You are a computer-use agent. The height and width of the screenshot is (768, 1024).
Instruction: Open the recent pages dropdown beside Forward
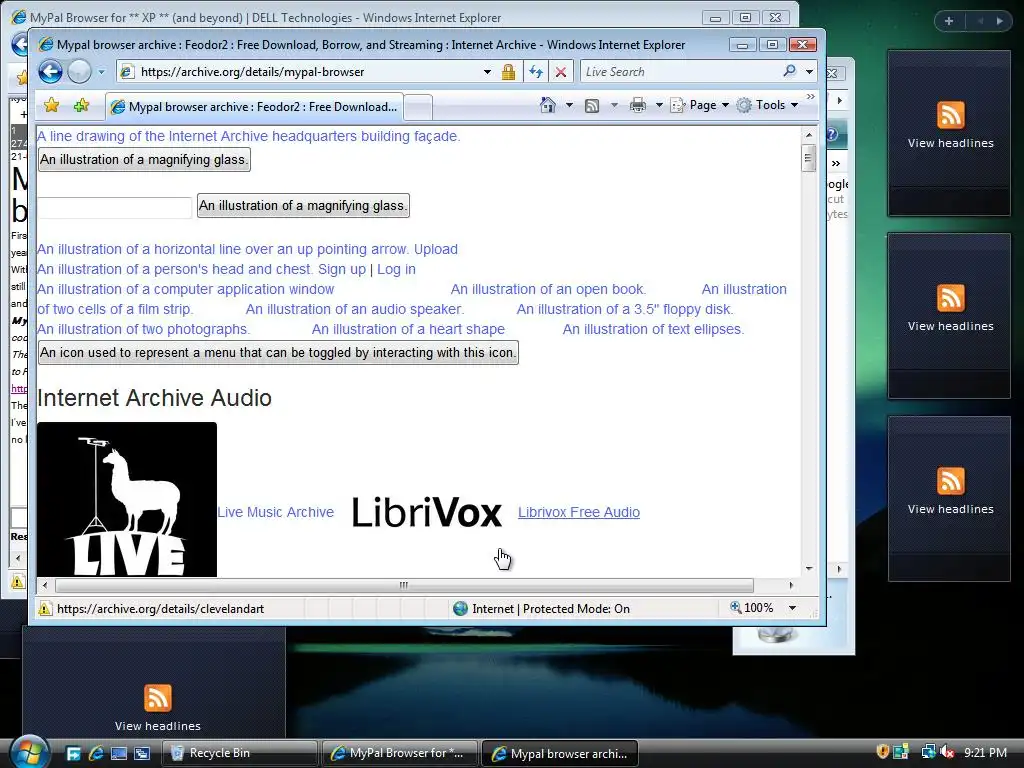coord(101,72)
